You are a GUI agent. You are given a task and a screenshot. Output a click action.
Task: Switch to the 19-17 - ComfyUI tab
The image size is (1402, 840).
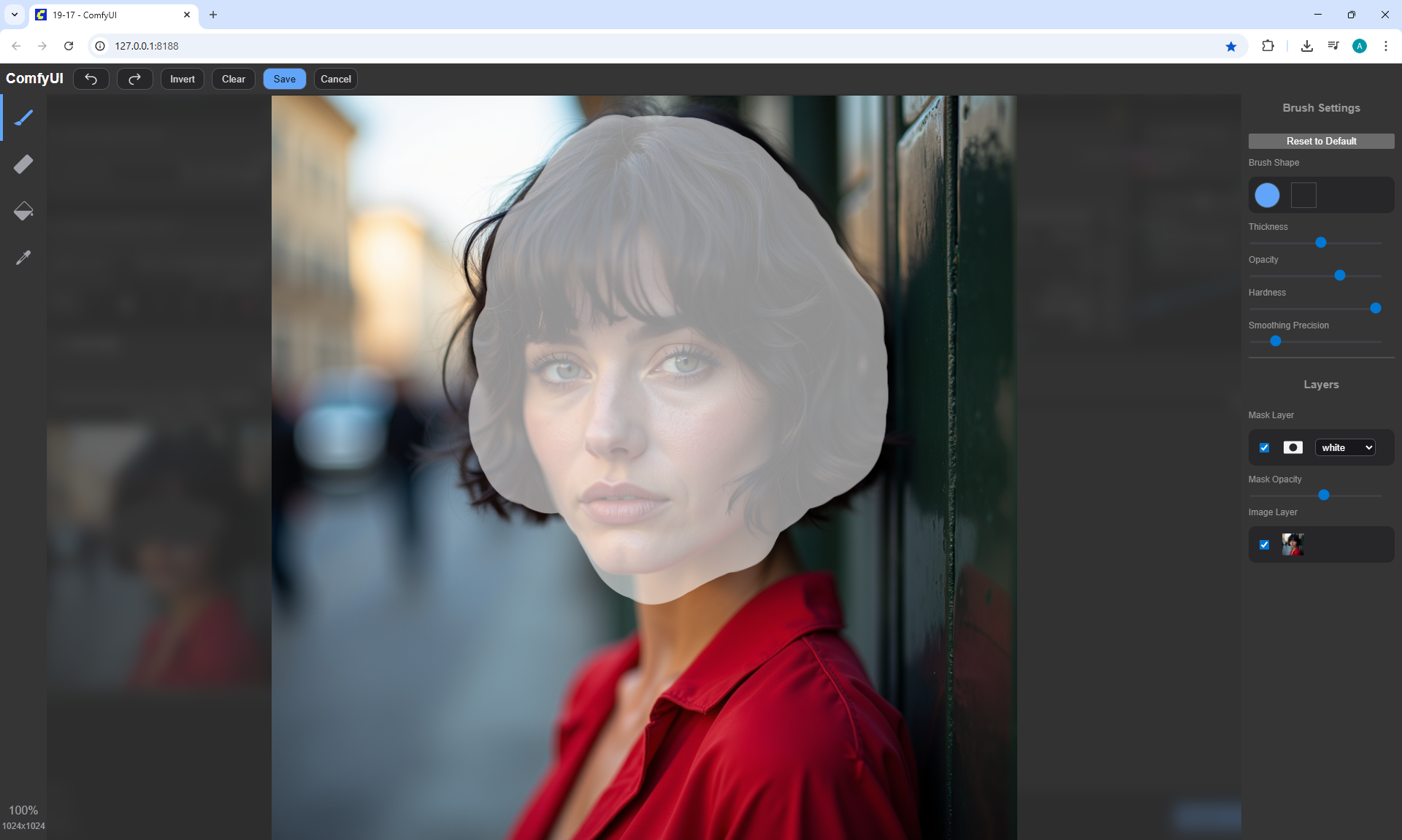point(110,15)
